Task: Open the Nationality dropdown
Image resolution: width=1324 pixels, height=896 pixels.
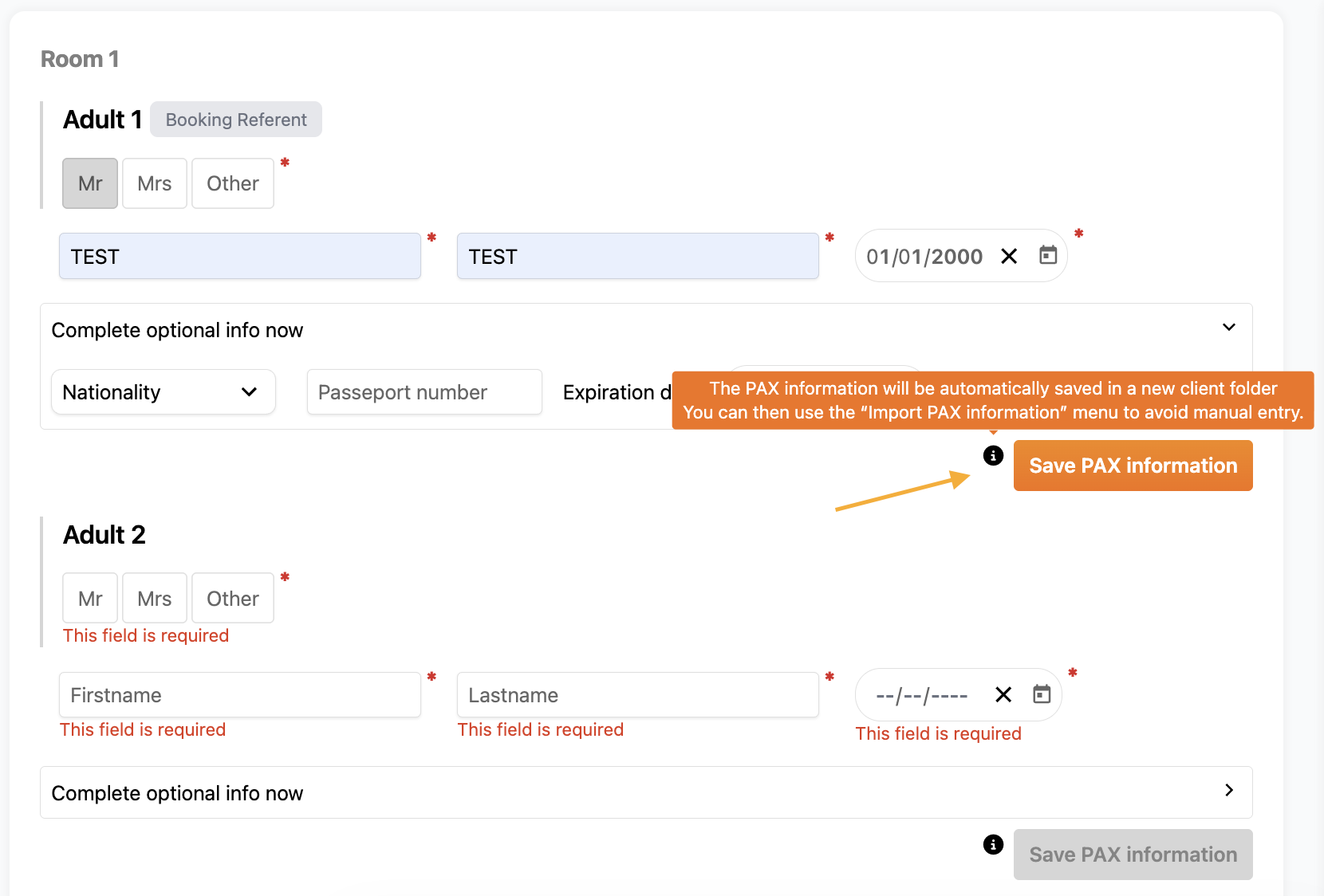Action: (163, 392)
